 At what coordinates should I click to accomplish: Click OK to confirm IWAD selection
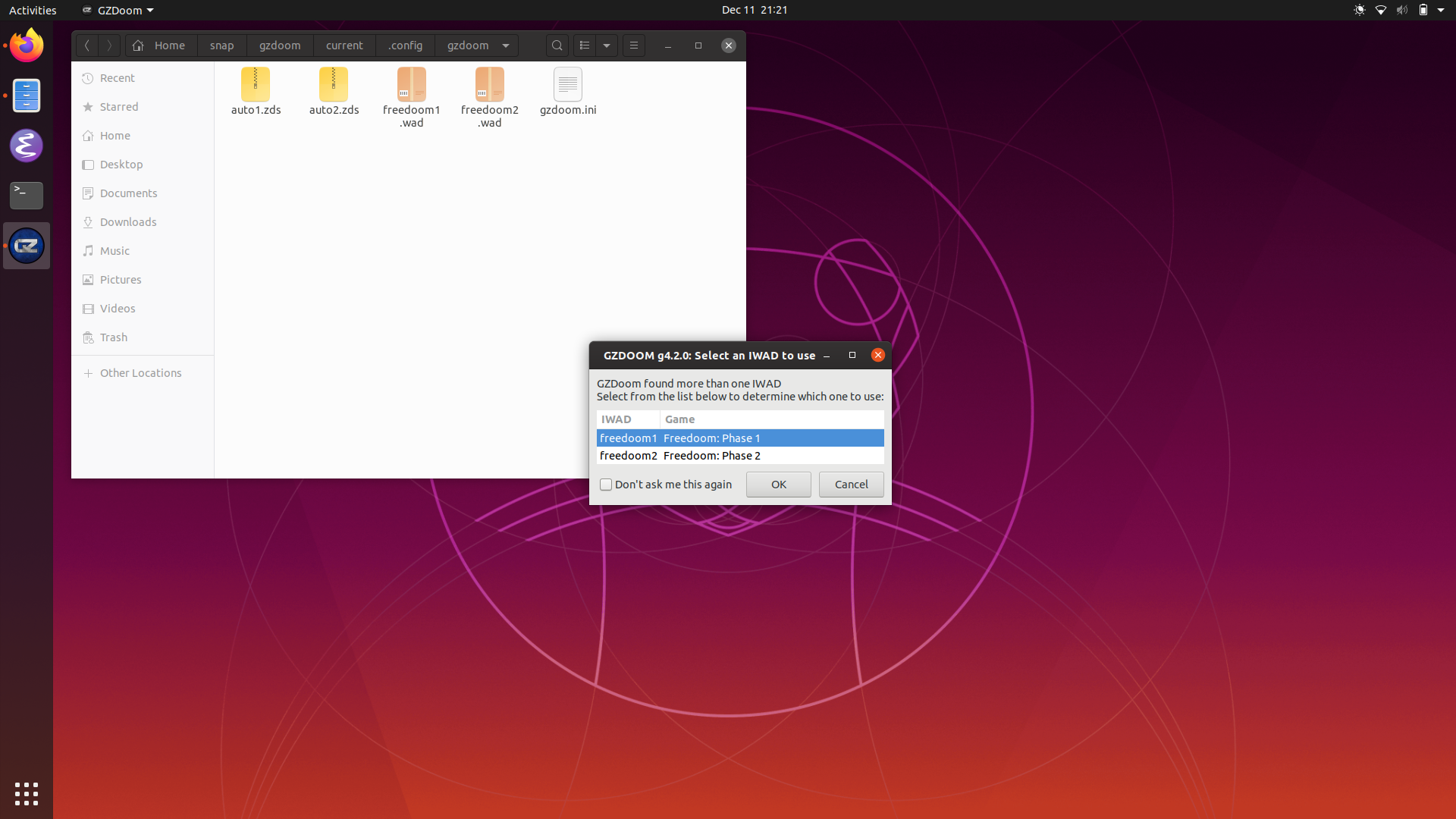click(779, 484)
